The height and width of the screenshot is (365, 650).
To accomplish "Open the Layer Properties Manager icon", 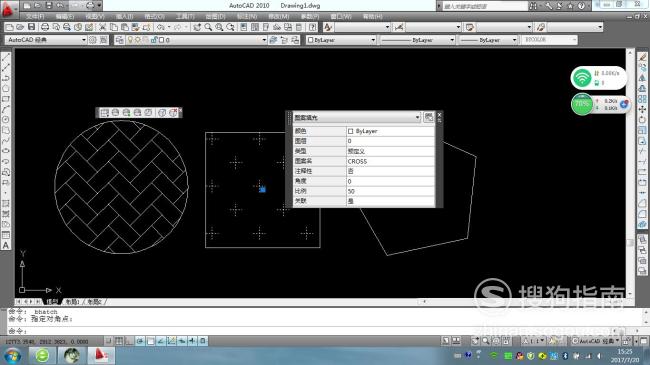I will tap(119, 40).
